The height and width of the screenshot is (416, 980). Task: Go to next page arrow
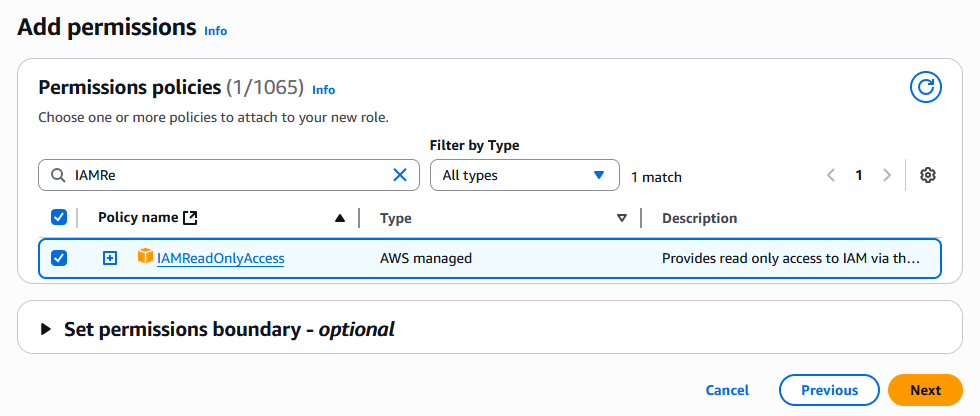[886, 176]
